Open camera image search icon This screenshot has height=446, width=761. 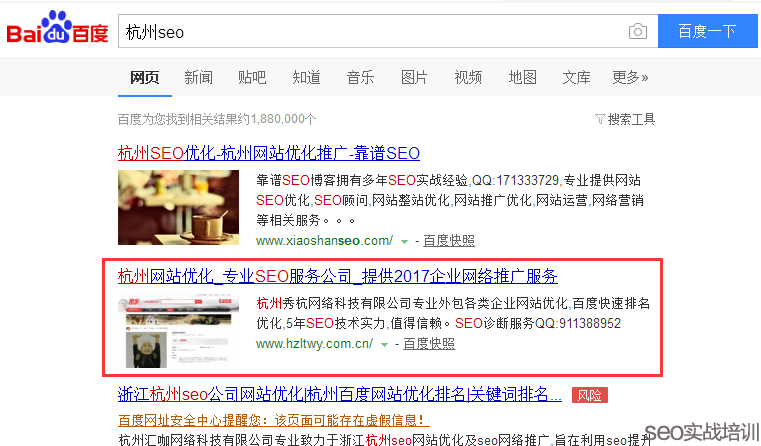tap(637, 32)
